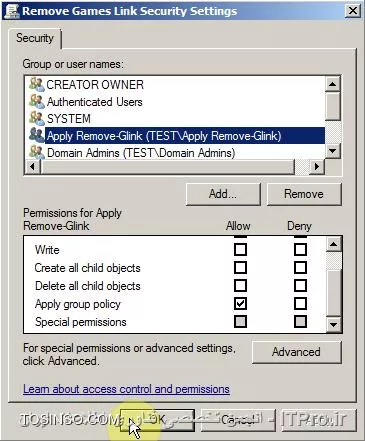365x441 pixels.
Task: Click group list scroll up arrow
Action: [332, 84]
